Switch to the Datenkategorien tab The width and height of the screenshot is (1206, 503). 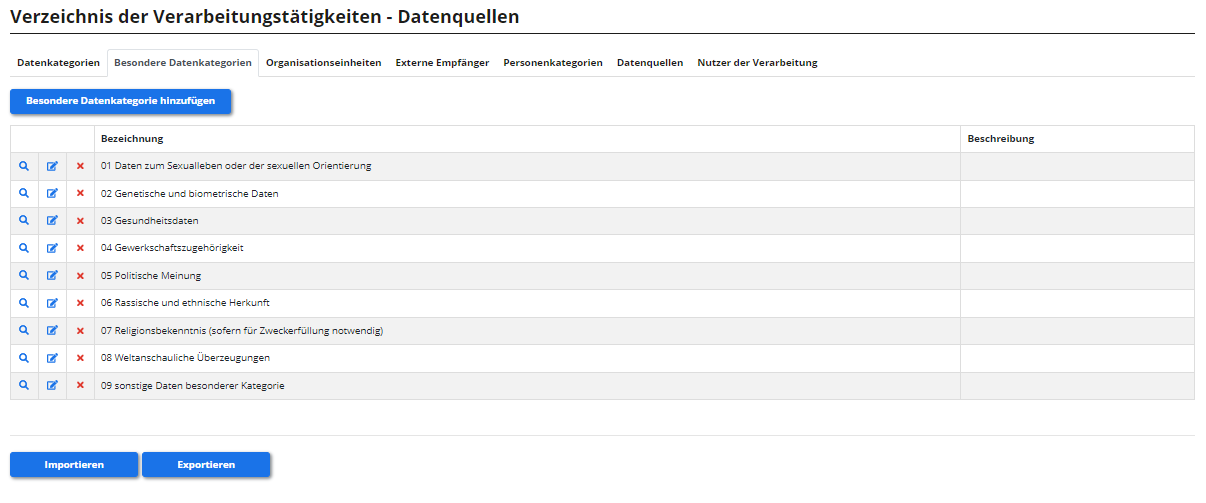(58, 62)
